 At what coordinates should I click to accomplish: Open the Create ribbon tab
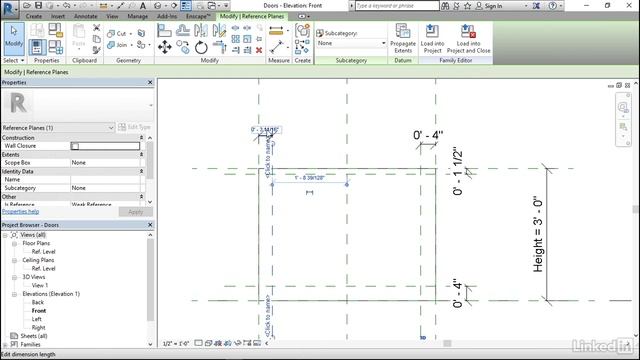click(x=33, y=16)
